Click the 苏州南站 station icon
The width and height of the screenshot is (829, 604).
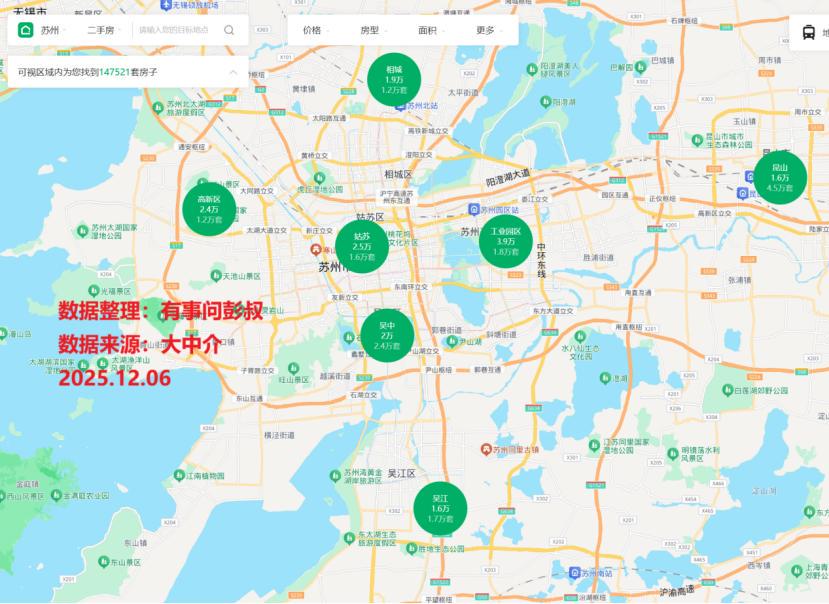(x=574, y=573)
